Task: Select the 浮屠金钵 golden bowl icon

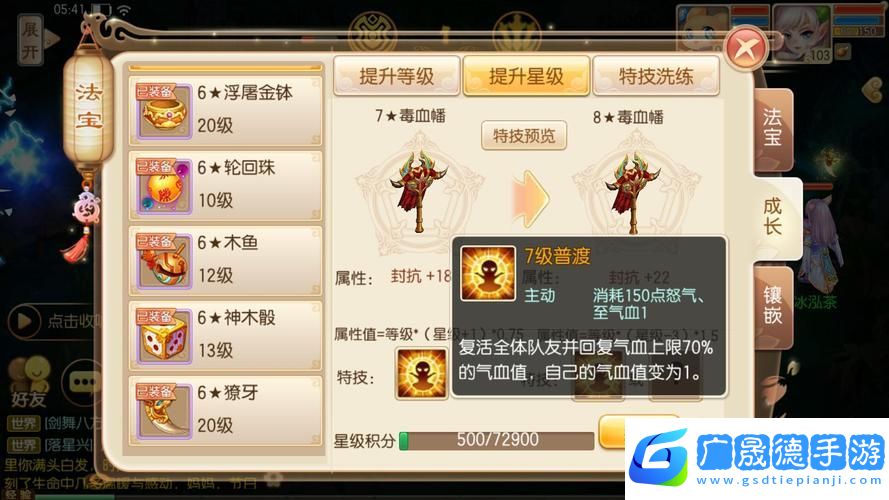Action: pyautogui.click(x=164, y=111)
